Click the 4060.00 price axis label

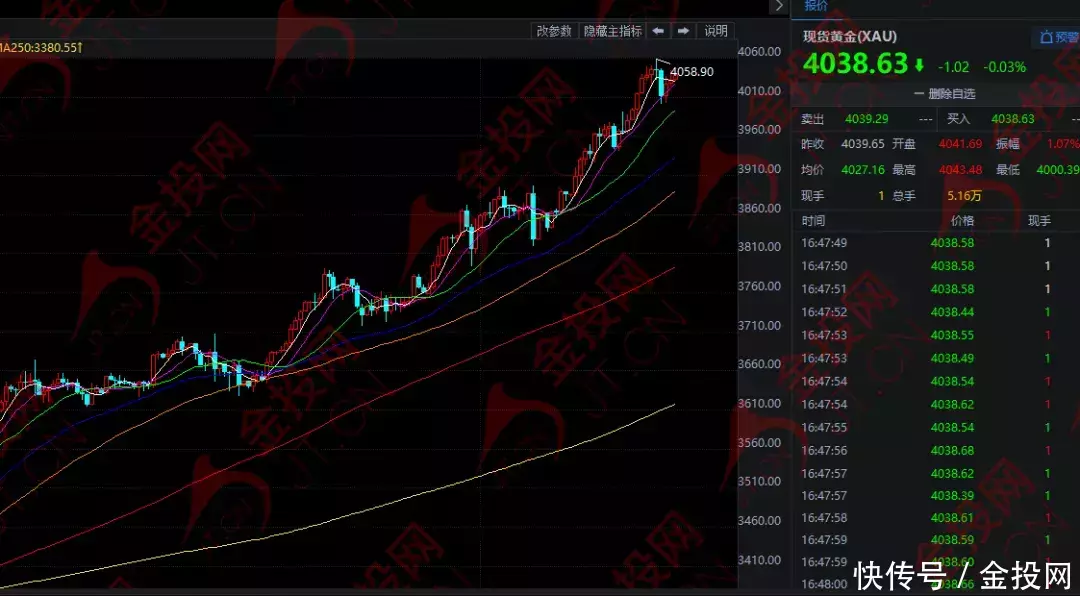(757, 52)
